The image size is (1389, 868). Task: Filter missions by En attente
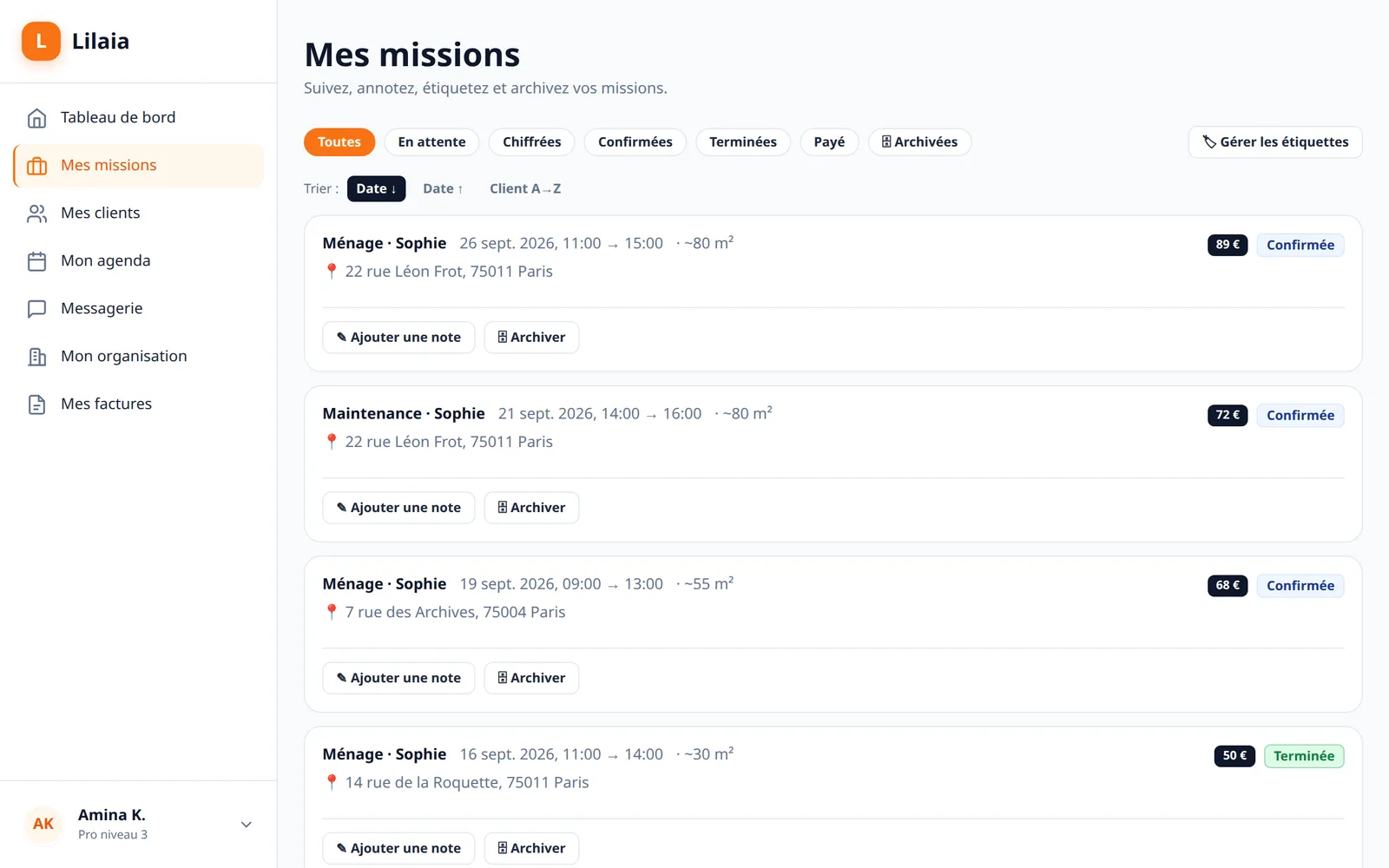[x=431, y=142]
